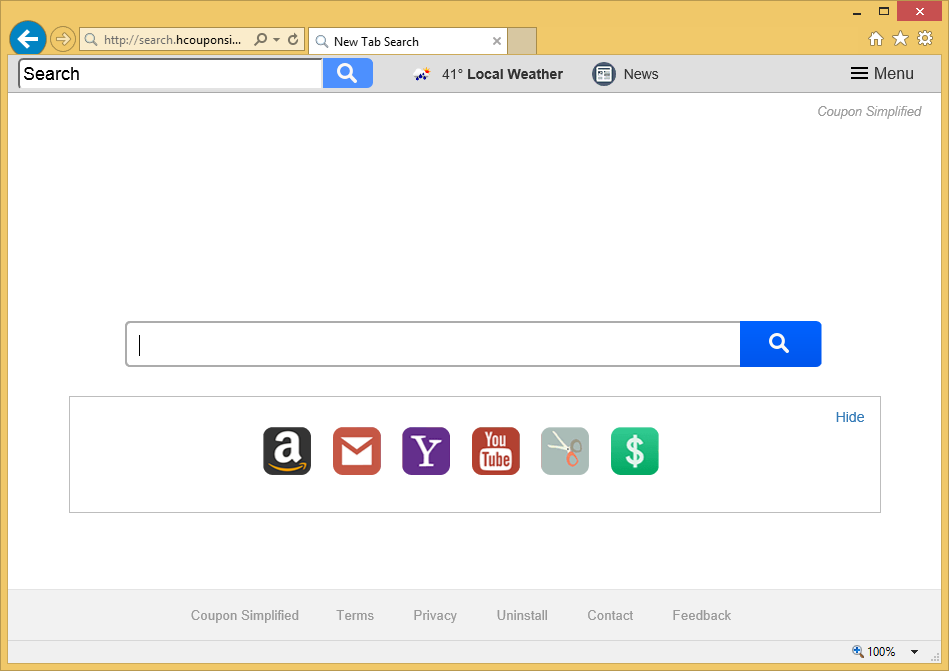Focus the toolbar Search input field
This screenshot has height=671, width=949.
tap(171, 73)
